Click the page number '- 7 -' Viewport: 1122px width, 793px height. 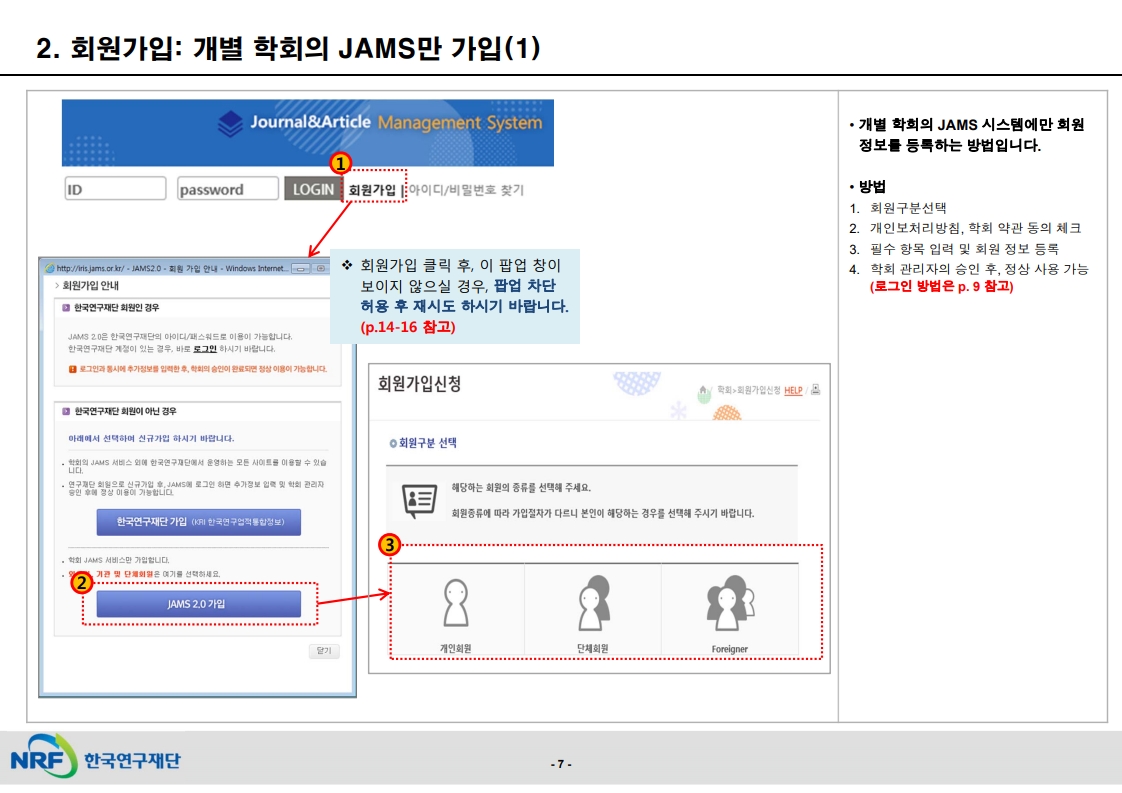tap(561, 764)
